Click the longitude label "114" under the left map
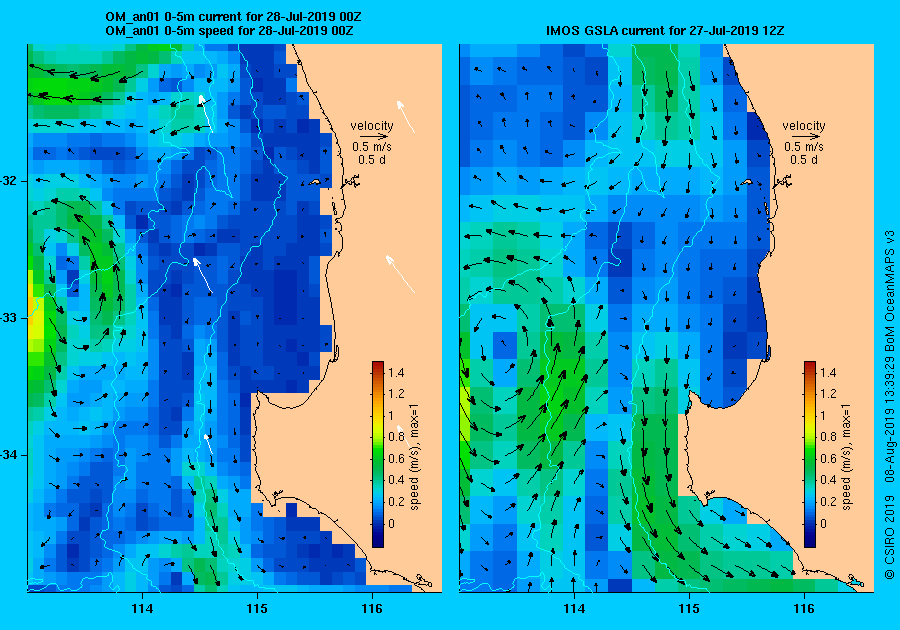This screenshot has width=900, height=630. point(142,609)
